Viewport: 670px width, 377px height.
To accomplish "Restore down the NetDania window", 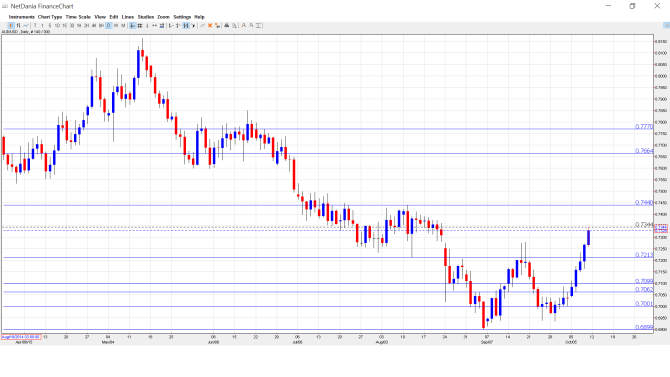I will pos(632,6).
